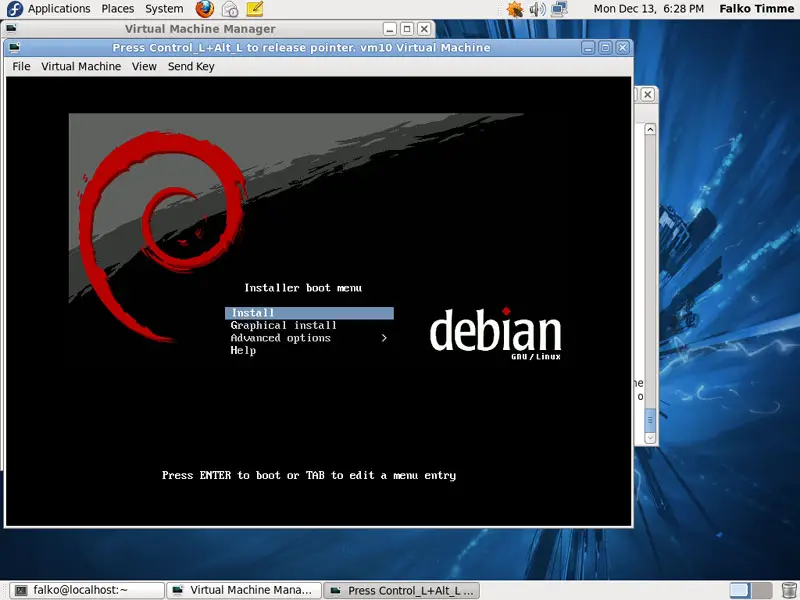
Task: Switch to Virtual Machine Manager taskbar button
Action: [x=244, y=590]
